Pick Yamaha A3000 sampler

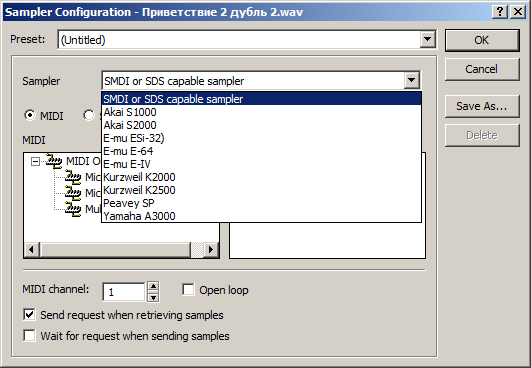(x=261, y=216)
